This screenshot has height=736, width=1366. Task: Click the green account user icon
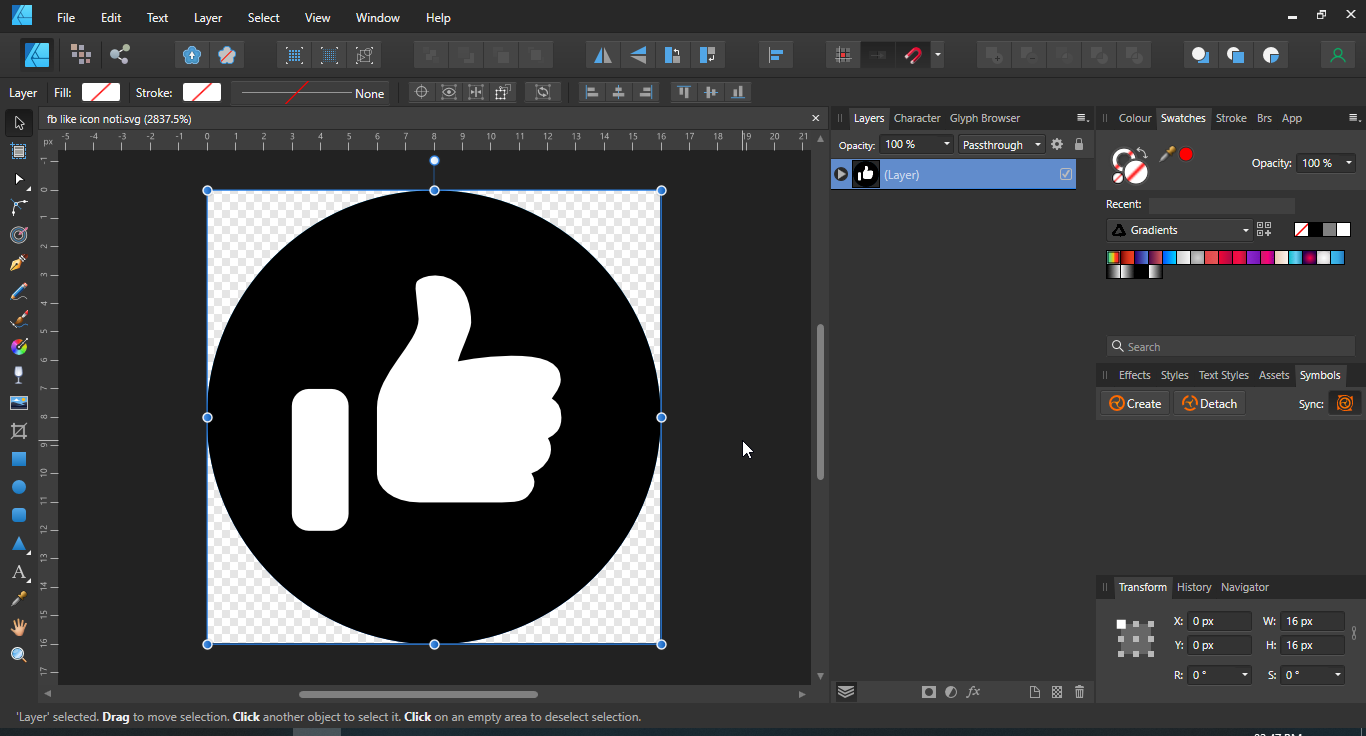click(1337, 55)
